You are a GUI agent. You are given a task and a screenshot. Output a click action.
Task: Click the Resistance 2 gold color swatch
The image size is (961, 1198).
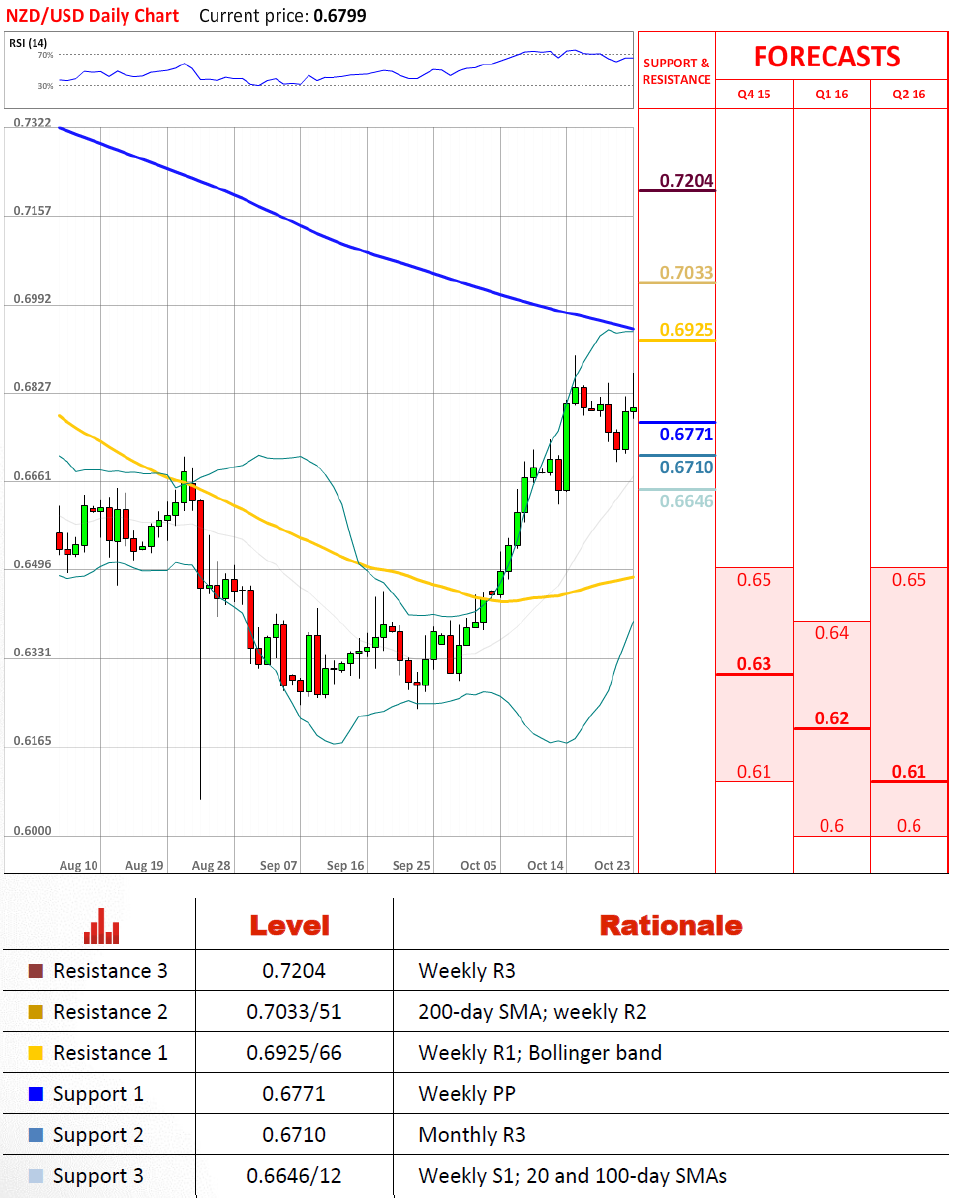[35, 1012]
